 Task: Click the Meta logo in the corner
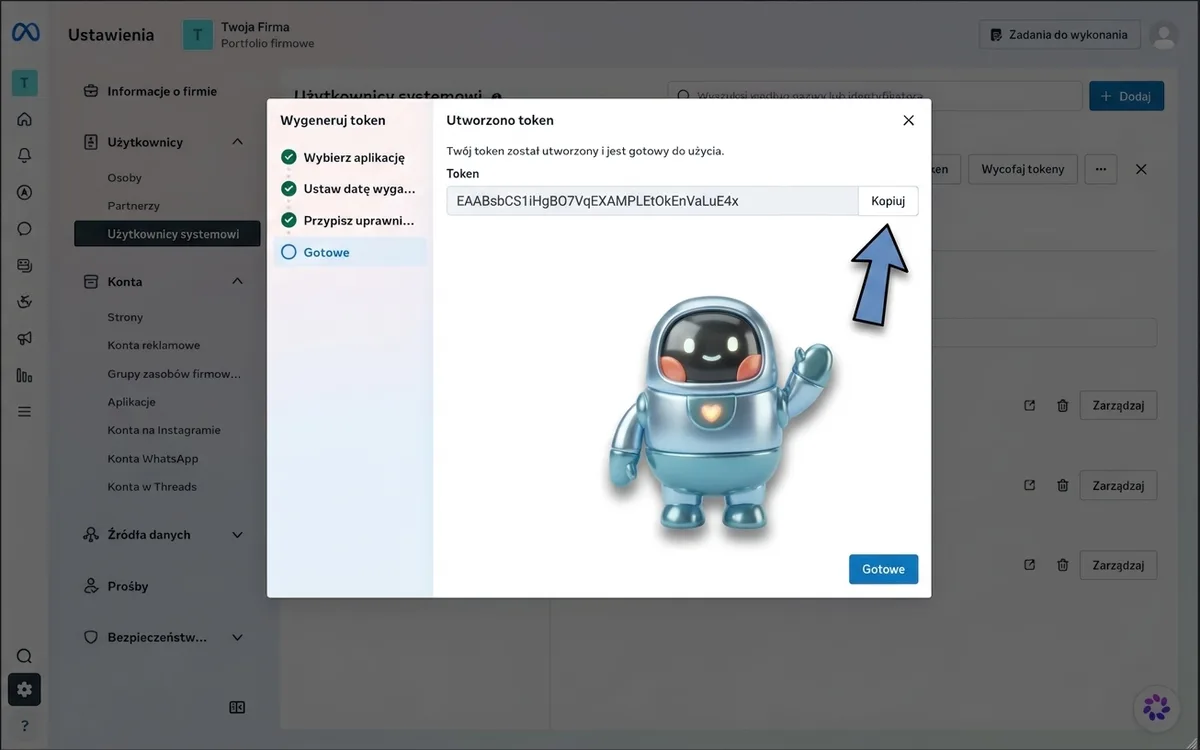click(x=25, y=34)
